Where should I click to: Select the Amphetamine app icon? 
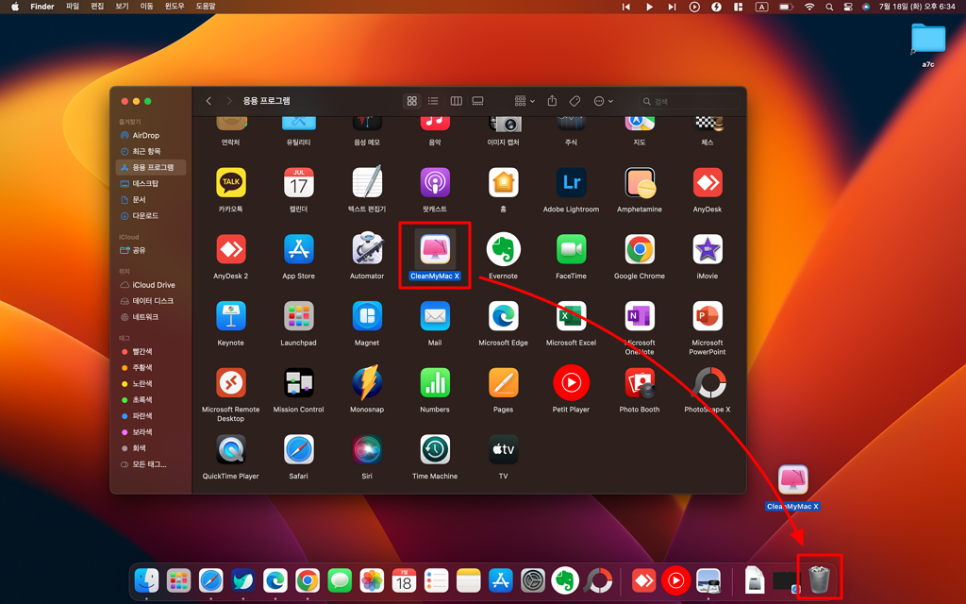[639, 182]
